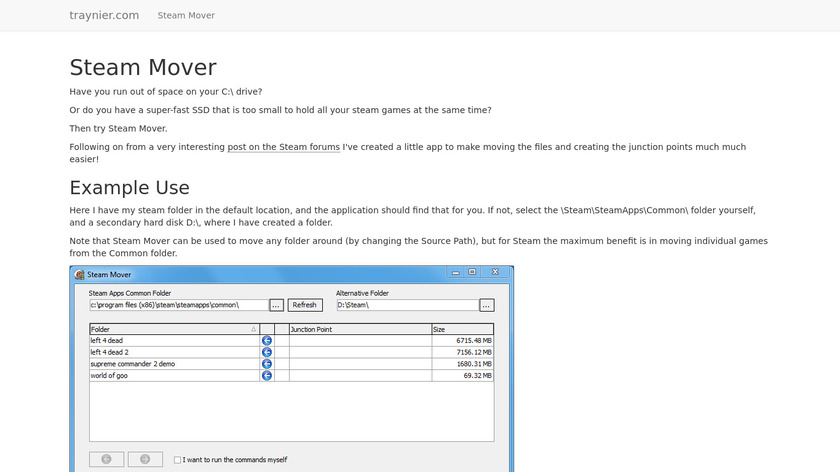Click the 1680.31 MB size cell
The width and height of the screenshot is (840, 472).
(462, 364)
